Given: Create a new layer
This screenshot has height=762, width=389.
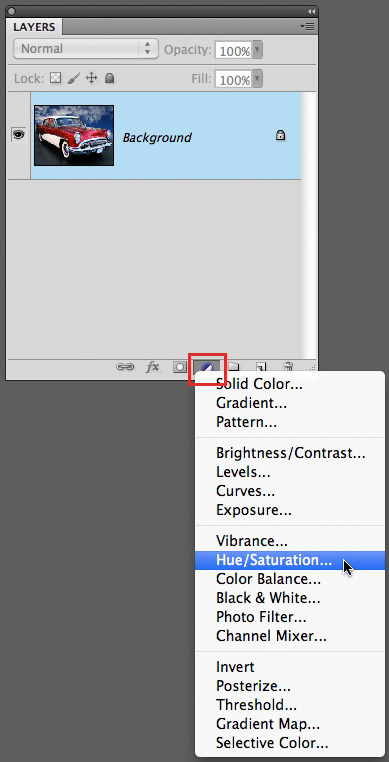Looking at the screenshot, I should (261, 367).
